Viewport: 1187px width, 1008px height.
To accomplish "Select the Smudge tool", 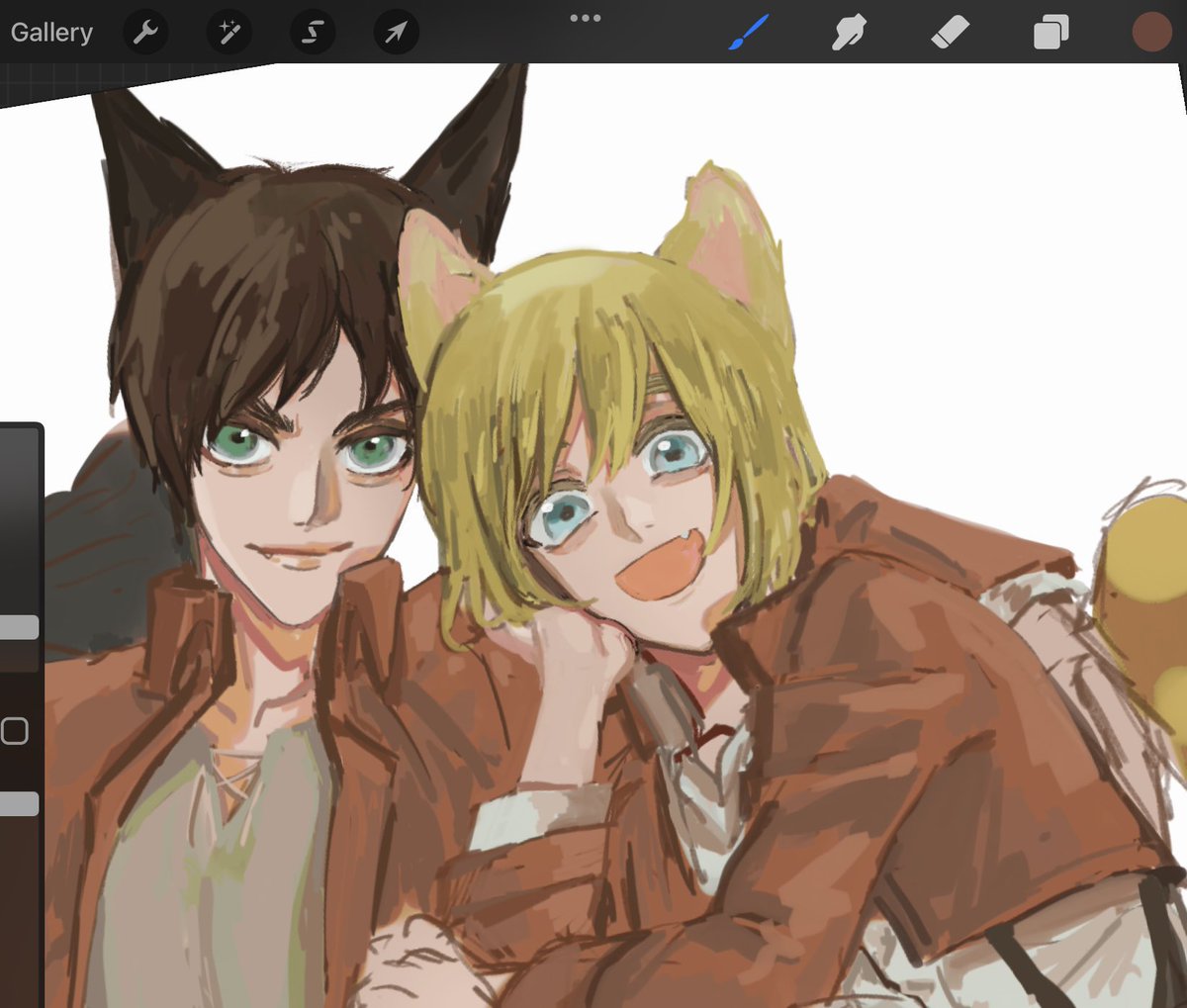I will 849,33.
